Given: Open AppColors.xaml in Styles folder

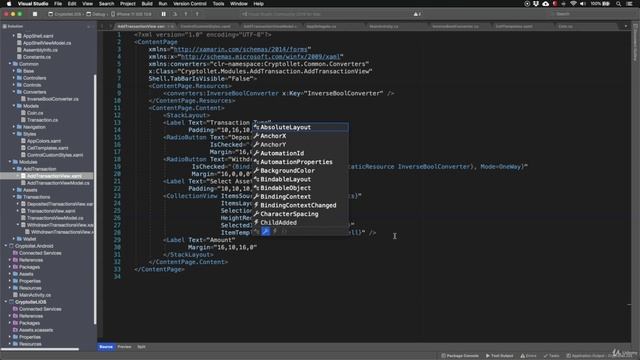Looking at the screenshot, I should (x=44, y=141).
